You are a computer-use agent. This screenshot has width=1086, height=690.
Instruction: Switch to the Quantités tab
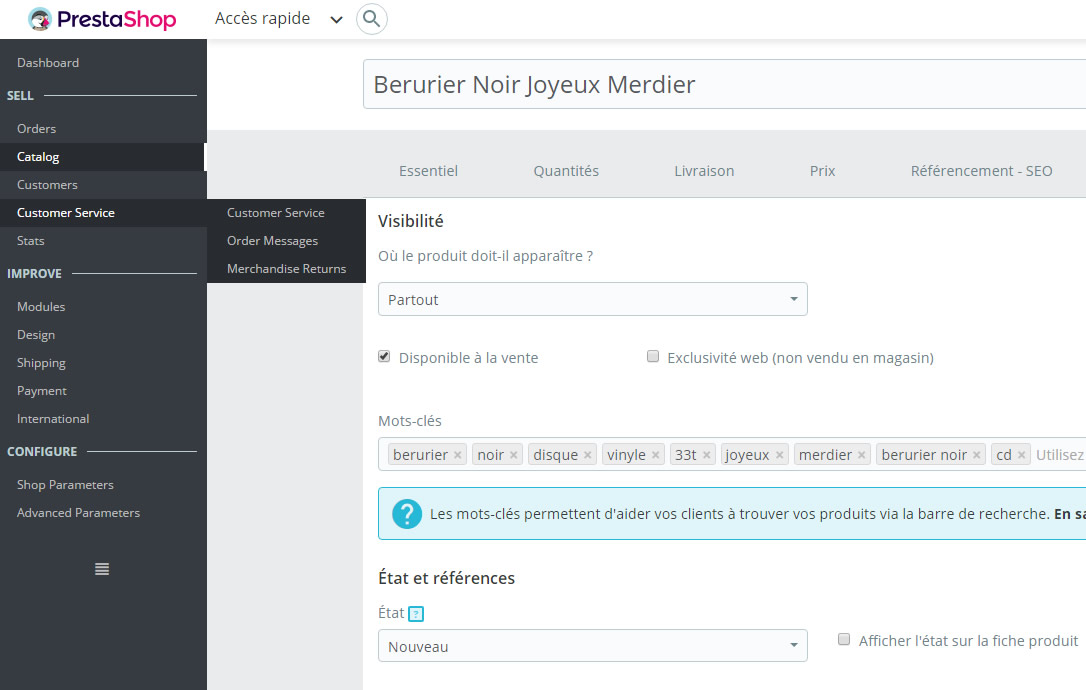pyautogui.click(x=566, y=171)
